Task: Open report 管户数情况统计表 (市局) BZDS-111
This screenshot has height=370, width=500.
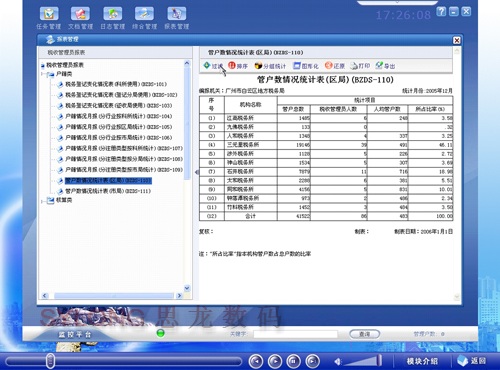Action: [108, 191]
